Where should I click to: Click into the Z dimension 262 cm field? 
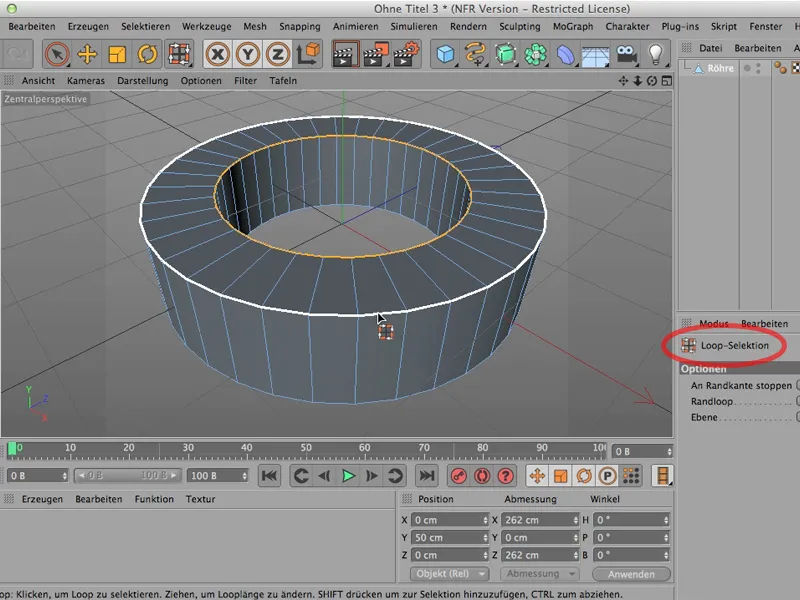pyautogui.click(x=537, y=555)
